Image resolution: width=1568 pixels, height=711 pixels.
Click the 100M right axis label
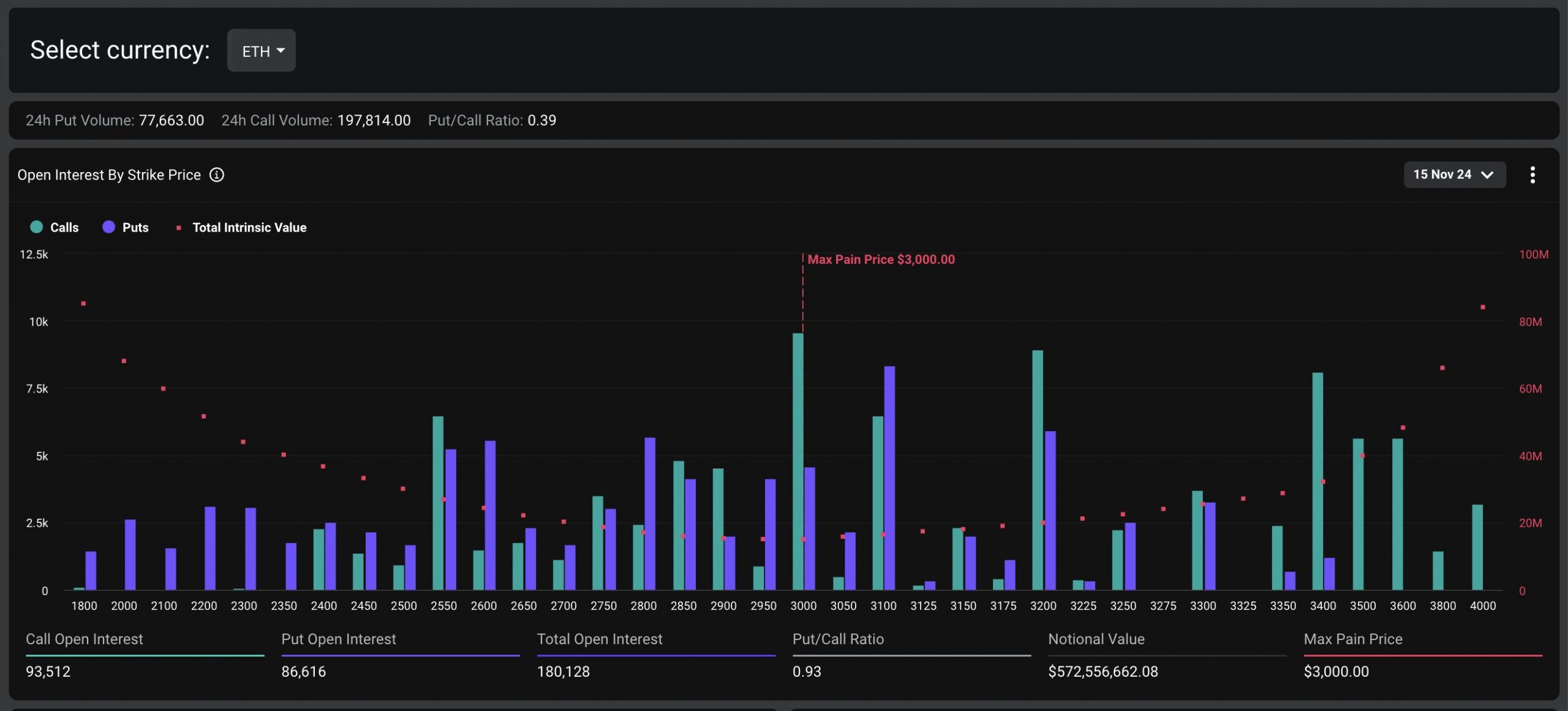coord(1534,254)
